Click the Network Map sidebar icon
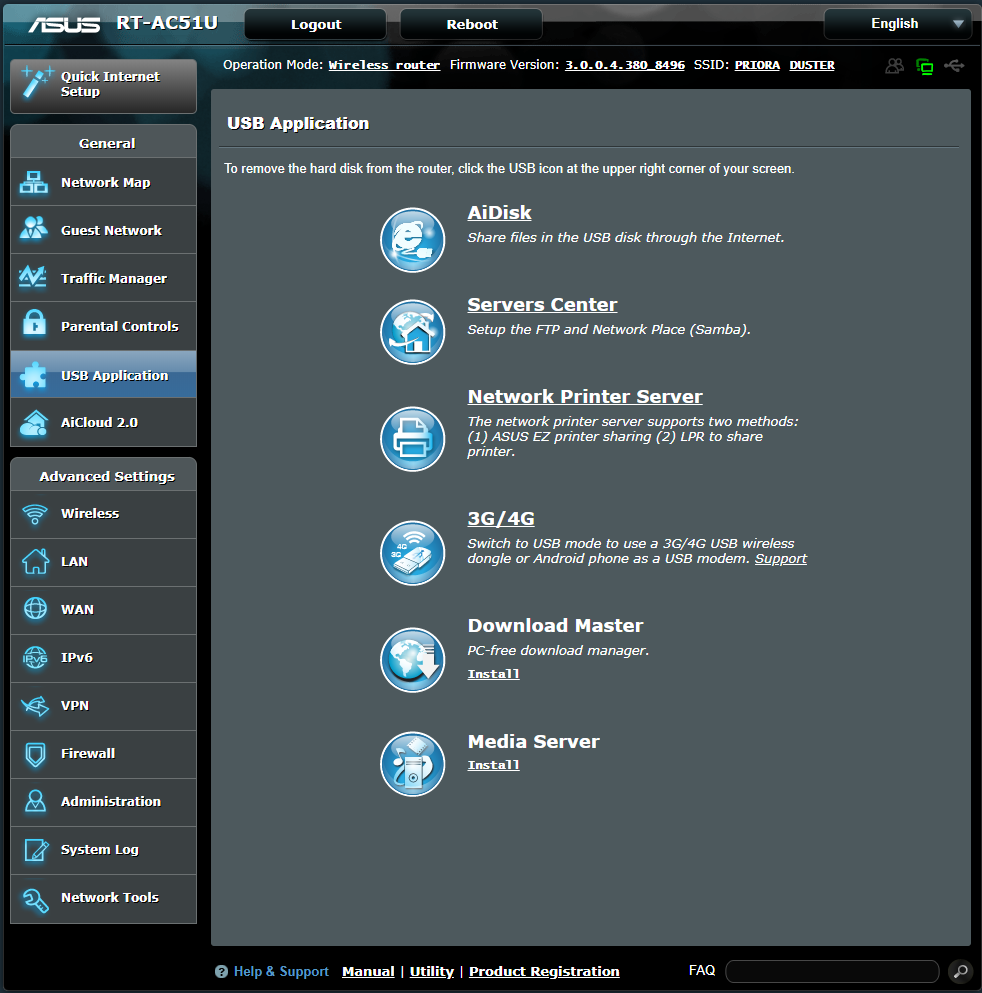The width and height of the screenshot is (982, 993). click(34, 182)
